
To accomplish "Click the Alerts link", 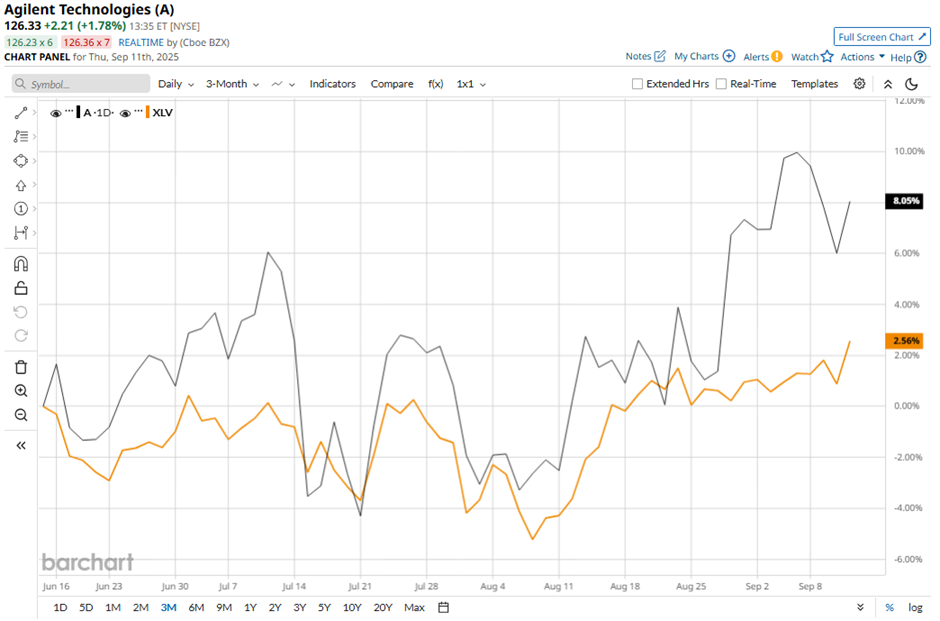I will coord(756,57).
